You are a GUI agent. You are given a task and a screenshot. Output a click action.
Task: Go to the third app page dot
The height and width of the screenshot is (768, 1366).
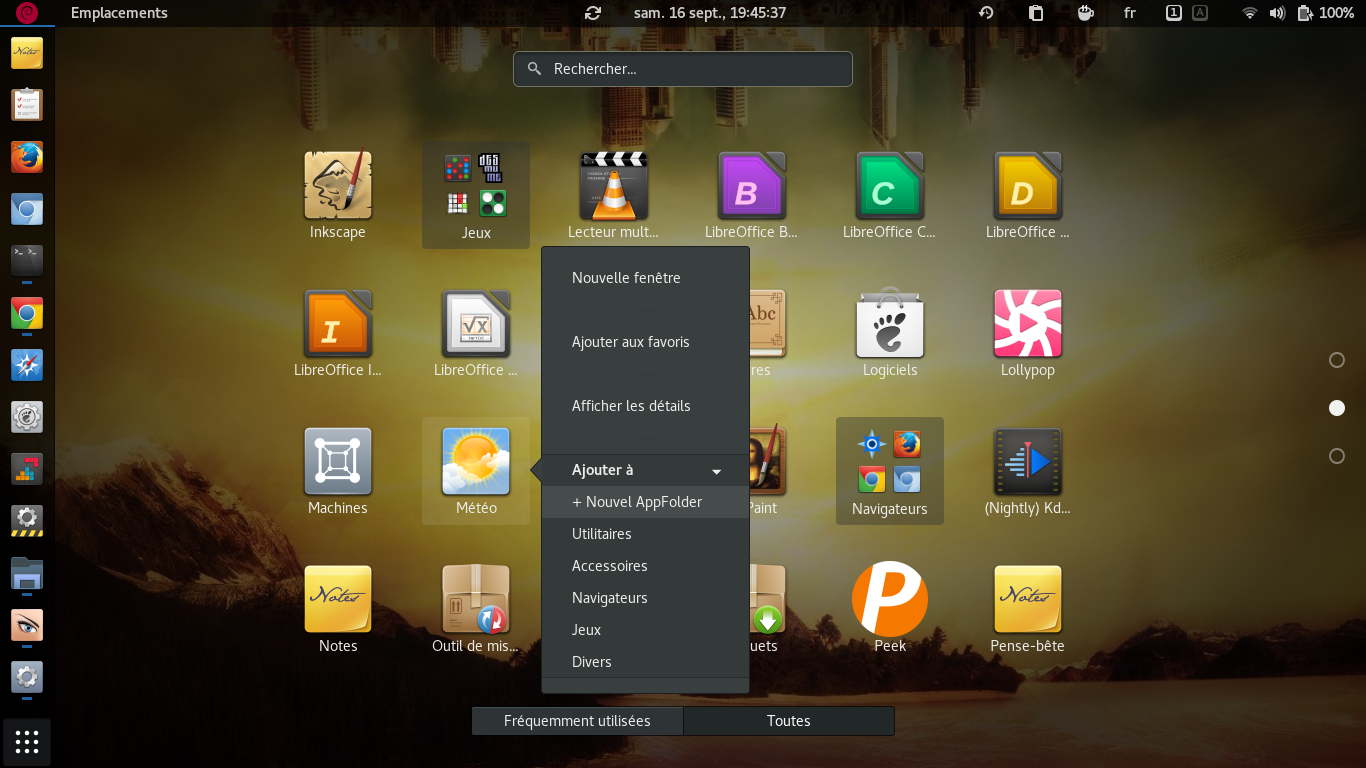point(1337,456)
